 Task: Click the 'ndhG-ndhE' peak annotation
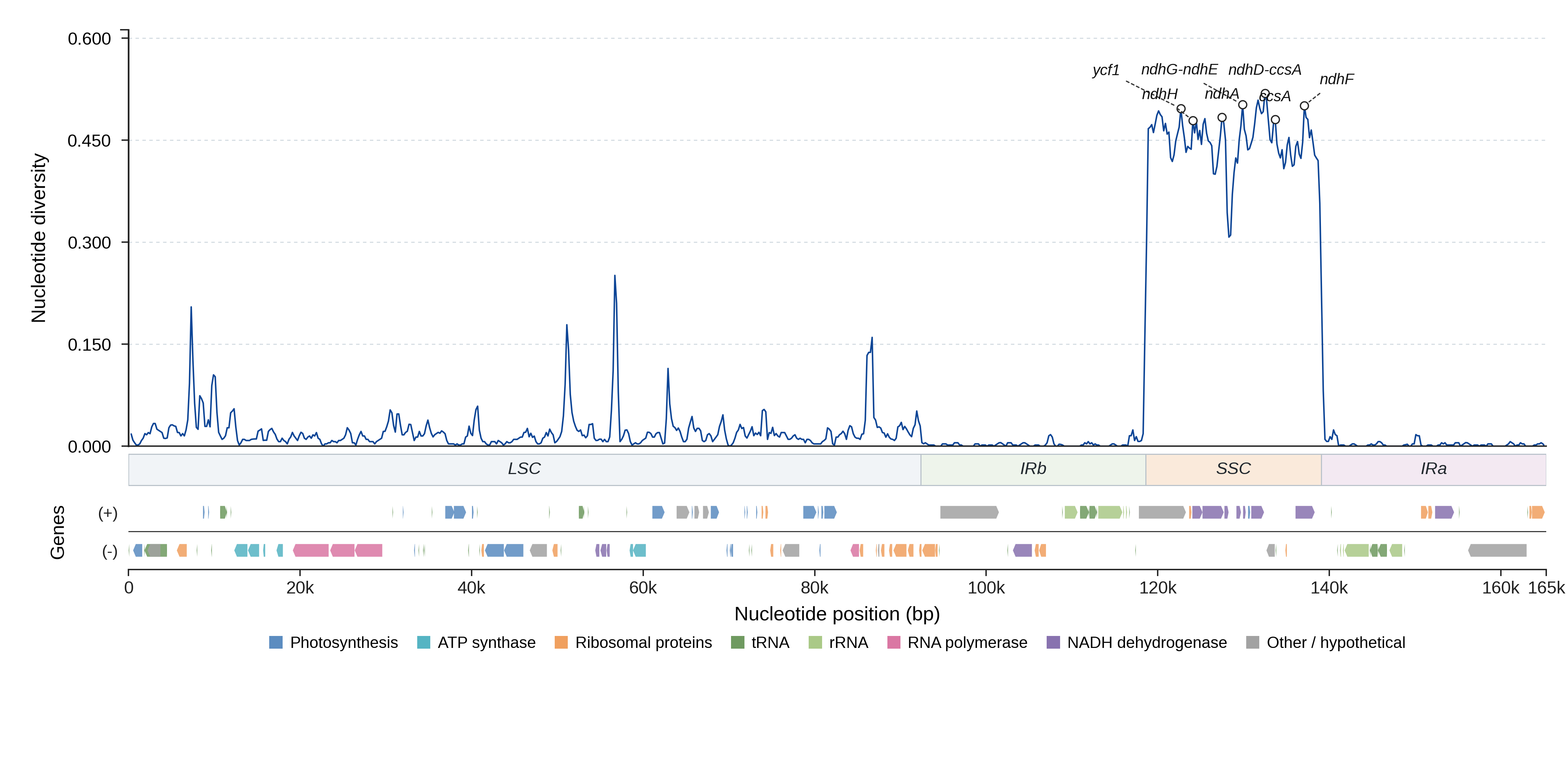pos(1179,69)
